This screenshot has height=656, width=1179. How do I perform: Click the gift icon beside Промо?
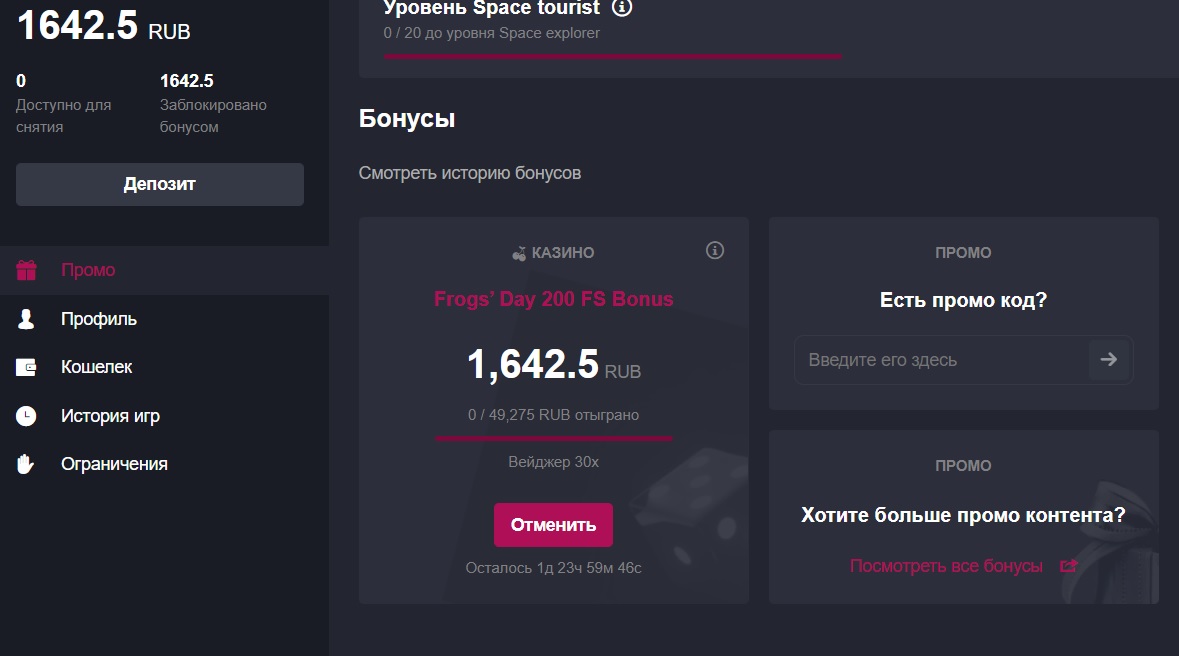[x=26, y=269]
